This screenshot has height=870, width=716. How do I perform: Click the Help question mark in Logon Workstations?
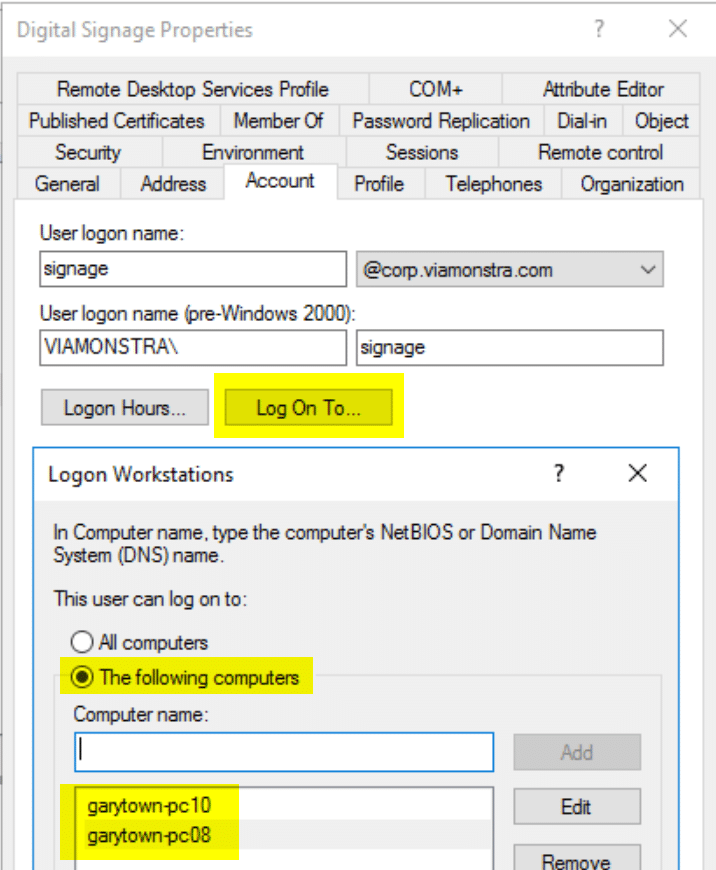pyautogui.click(x=559, y=473)
